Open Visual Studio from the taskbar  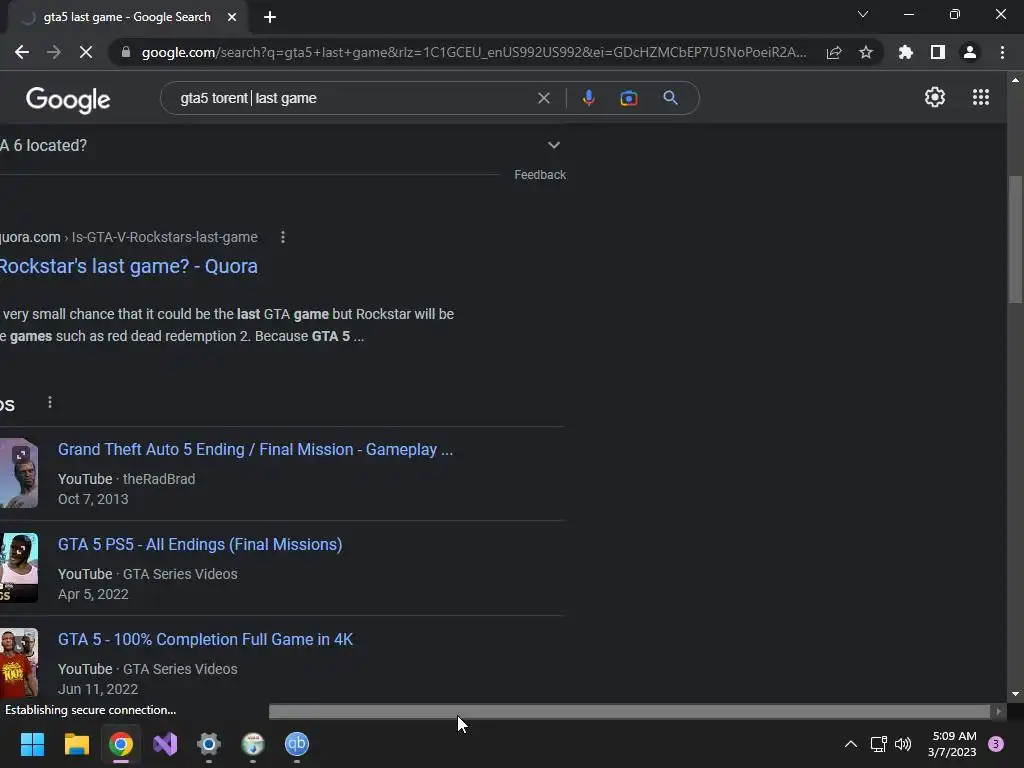click(x=165, y=744)
